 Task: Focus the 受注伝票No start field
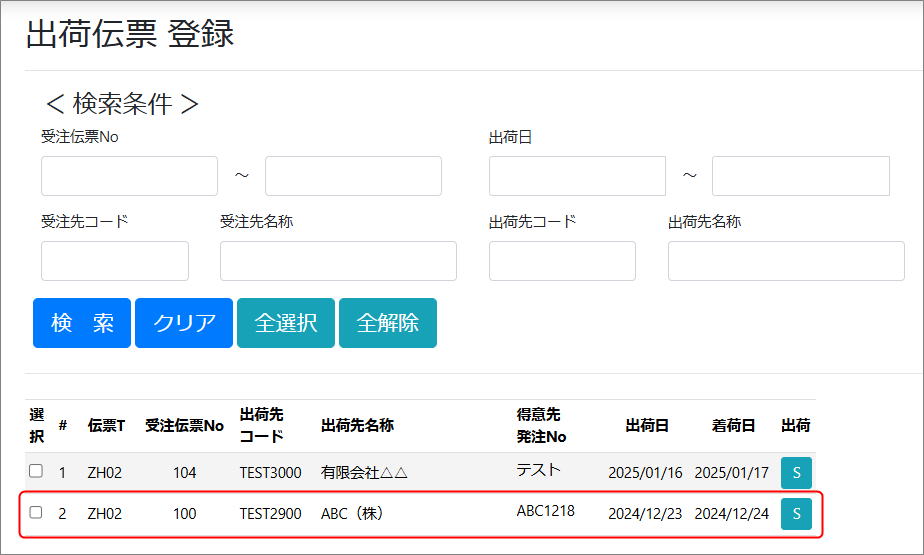point(129,176)
